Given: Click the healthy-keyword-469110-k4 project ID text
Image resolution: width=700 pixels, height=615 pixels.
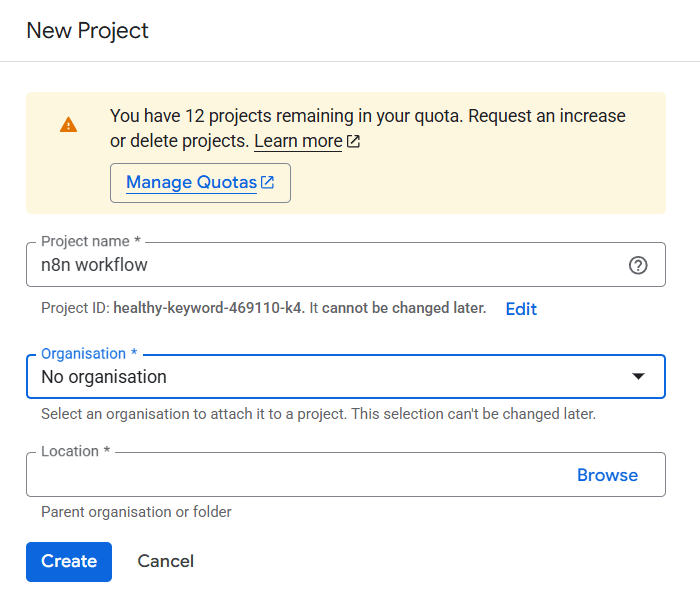Looking at the screenshot, I should pos(208,308).
